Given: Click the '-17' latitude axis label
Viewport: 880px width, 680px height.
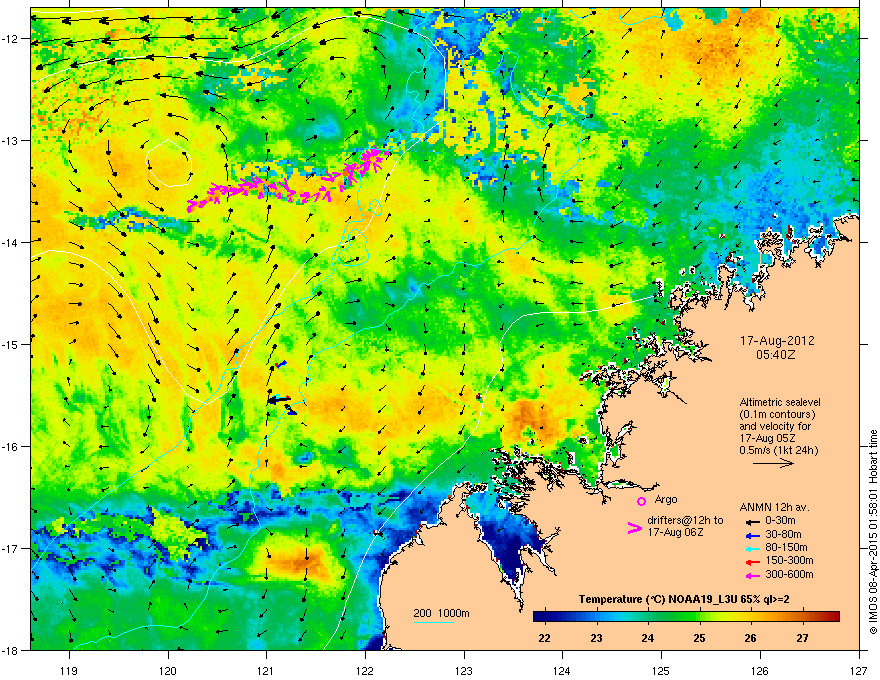Looking at the screenshot, I should pyautogui.click(x=10, y=548).
